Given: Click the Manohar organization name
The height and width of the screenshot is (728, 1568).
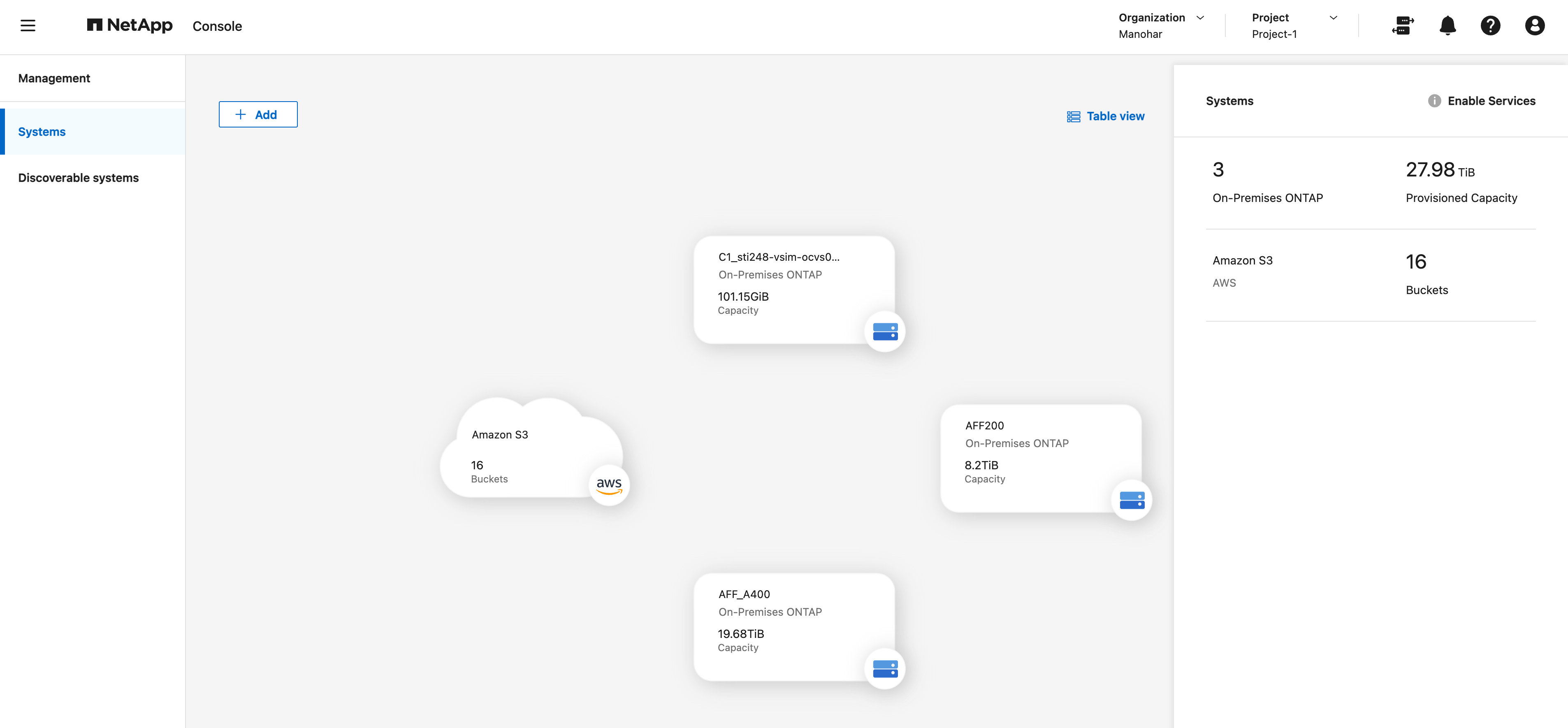Looking at the screenshot, I should click(1140, 34).
